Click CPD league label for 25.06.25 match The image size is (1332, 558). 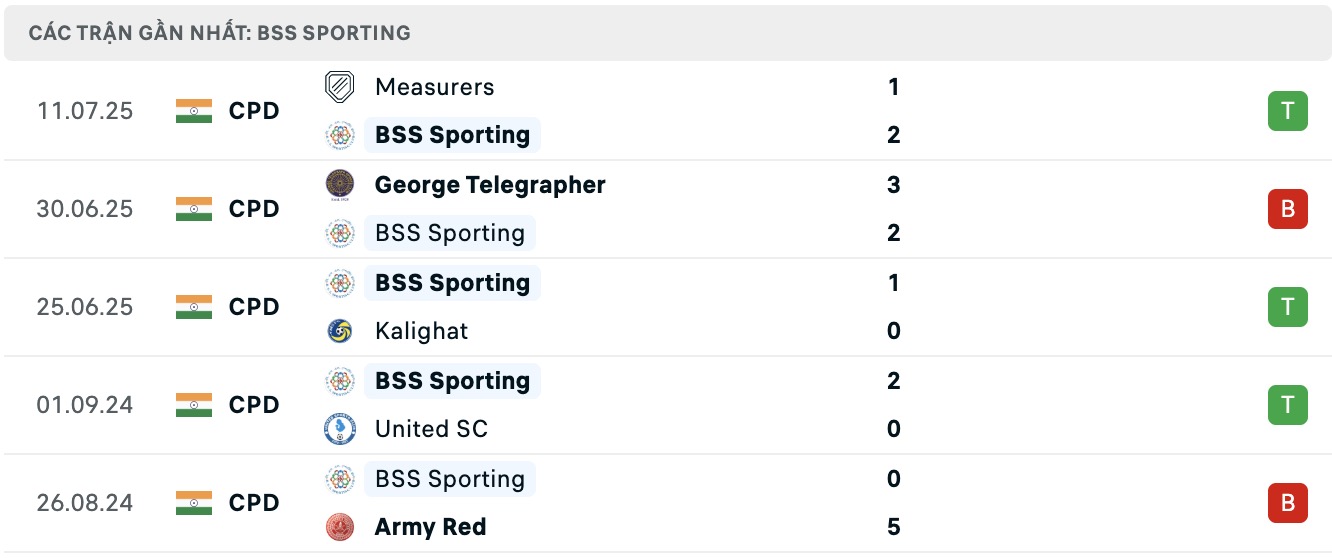pos(254,307)
